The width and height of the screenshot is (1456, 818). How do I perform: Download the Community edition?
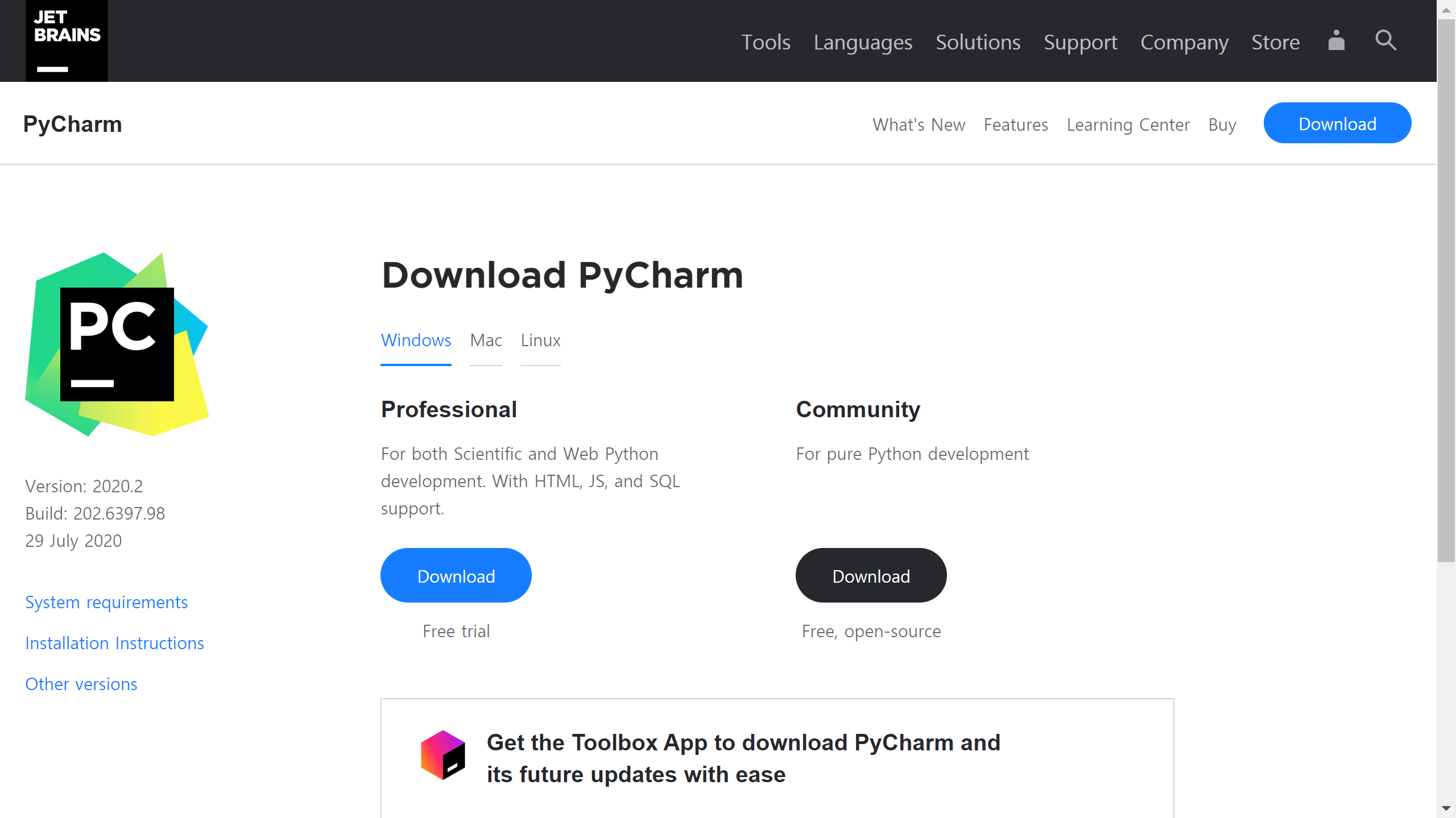coord(871,576)
